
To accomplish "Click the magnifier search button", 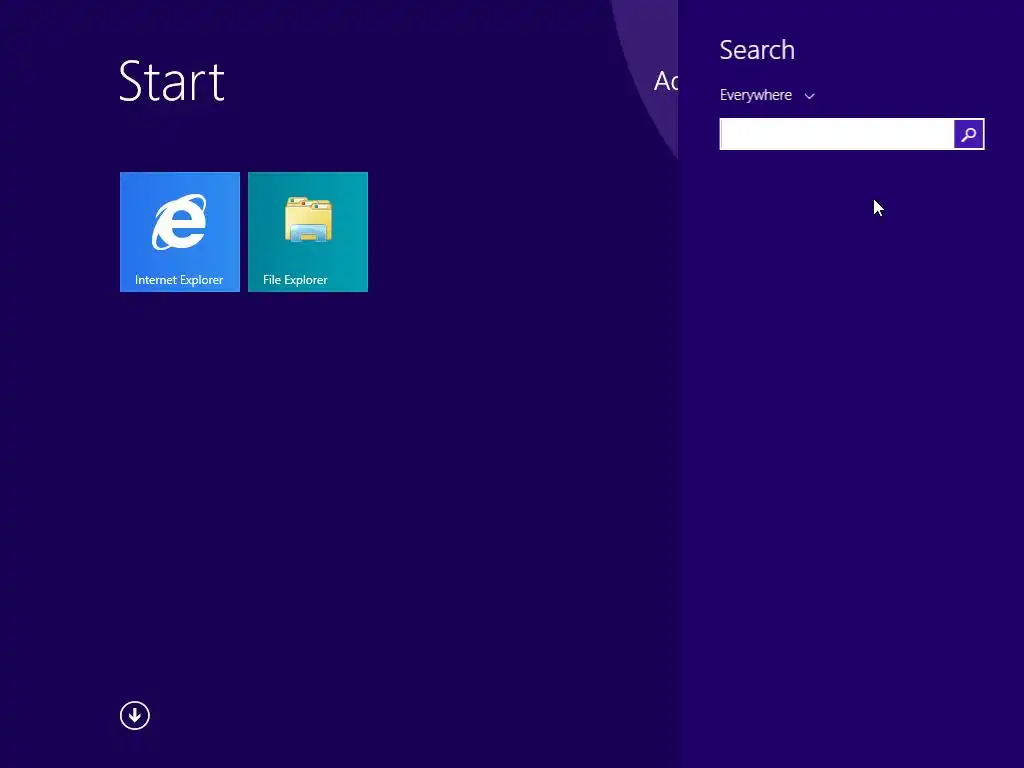I will (x=968, y=134).
